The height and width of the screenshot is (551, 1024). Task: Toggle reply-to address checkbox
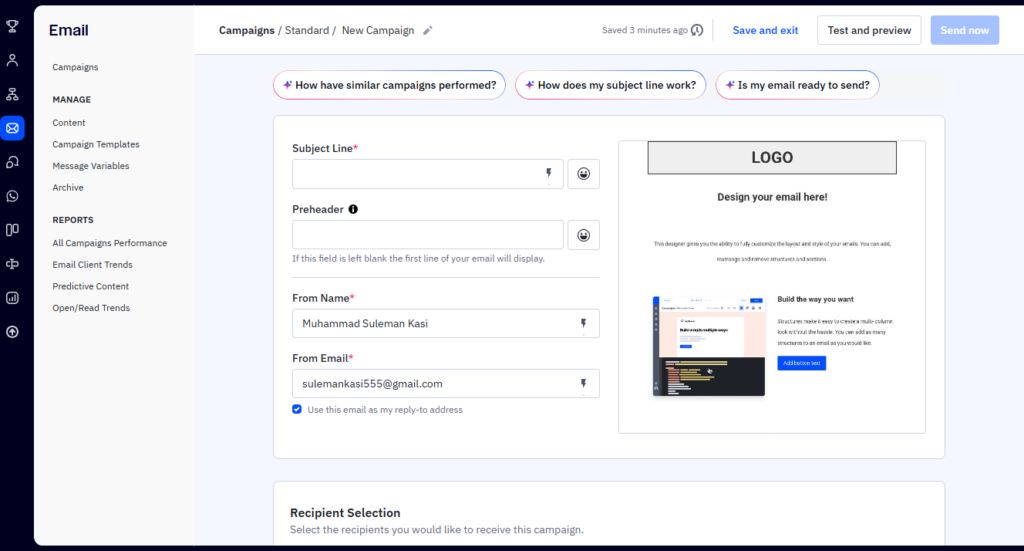(x=297, y=409)
